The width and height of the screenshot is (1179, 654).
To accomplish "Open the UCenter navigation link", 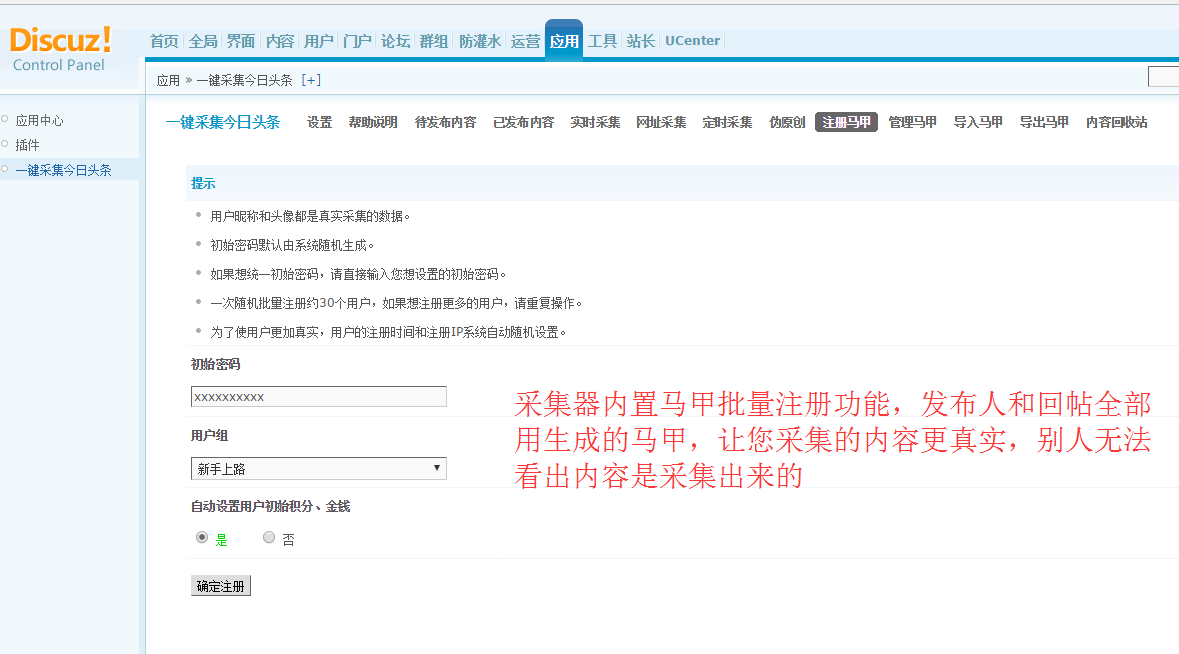I will tap(693, 41).
